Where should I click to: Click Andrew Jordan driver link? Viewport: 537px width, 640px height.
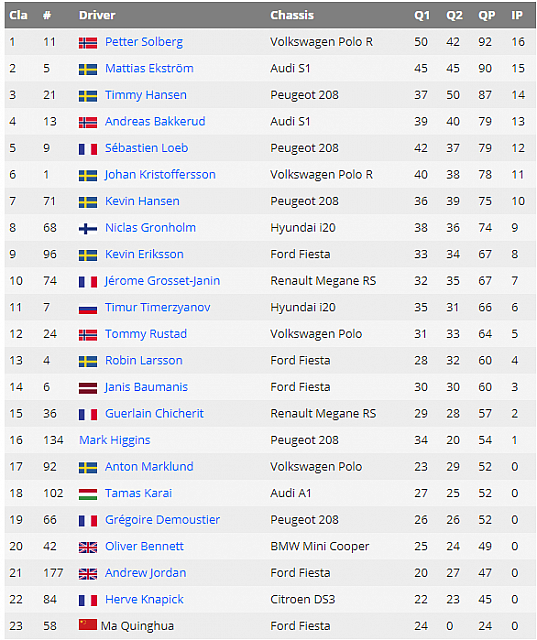[145, 573]
